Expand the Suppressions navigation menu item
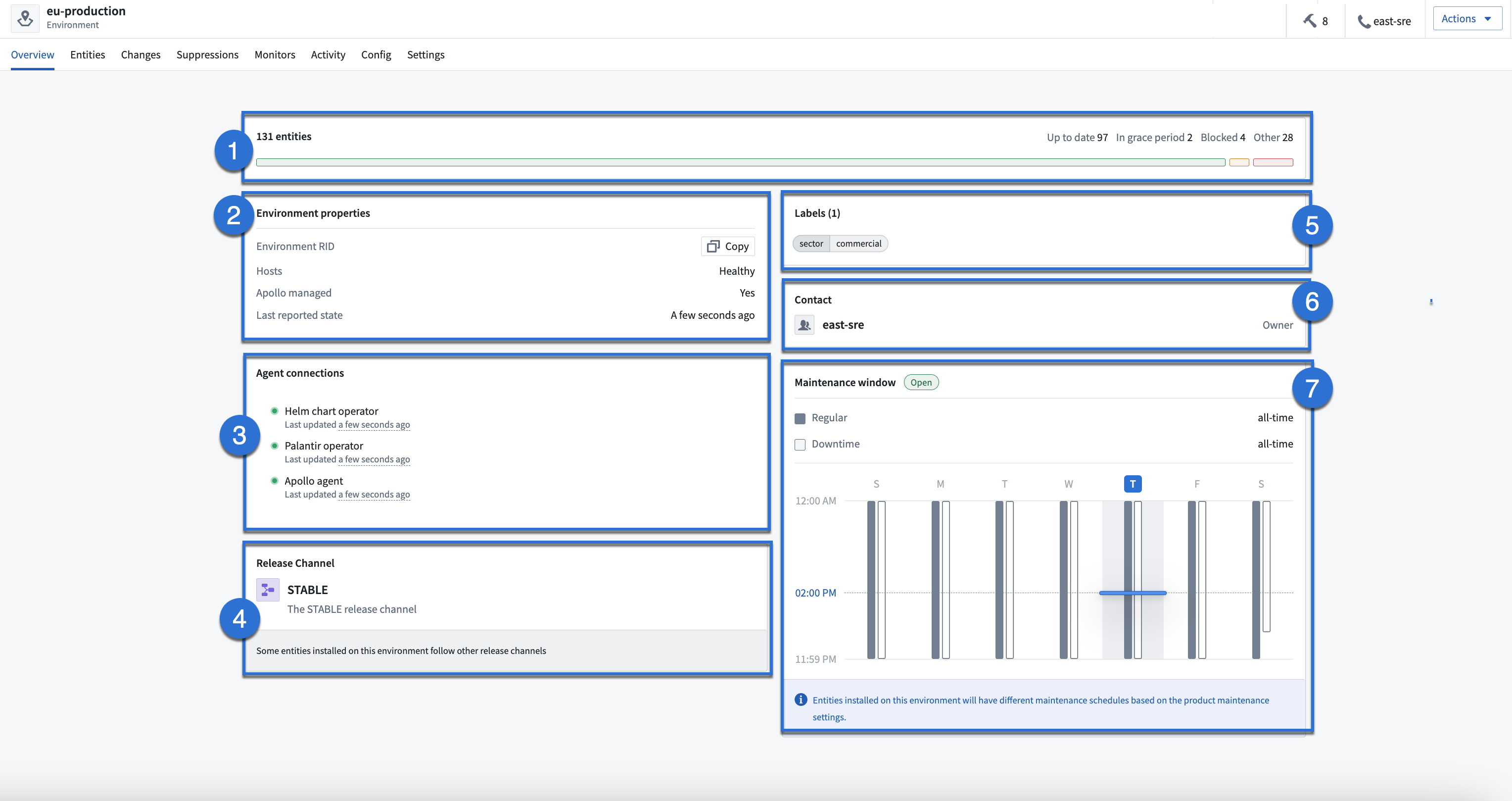This screenshot has width=1512, height=801. click(207, 55)
